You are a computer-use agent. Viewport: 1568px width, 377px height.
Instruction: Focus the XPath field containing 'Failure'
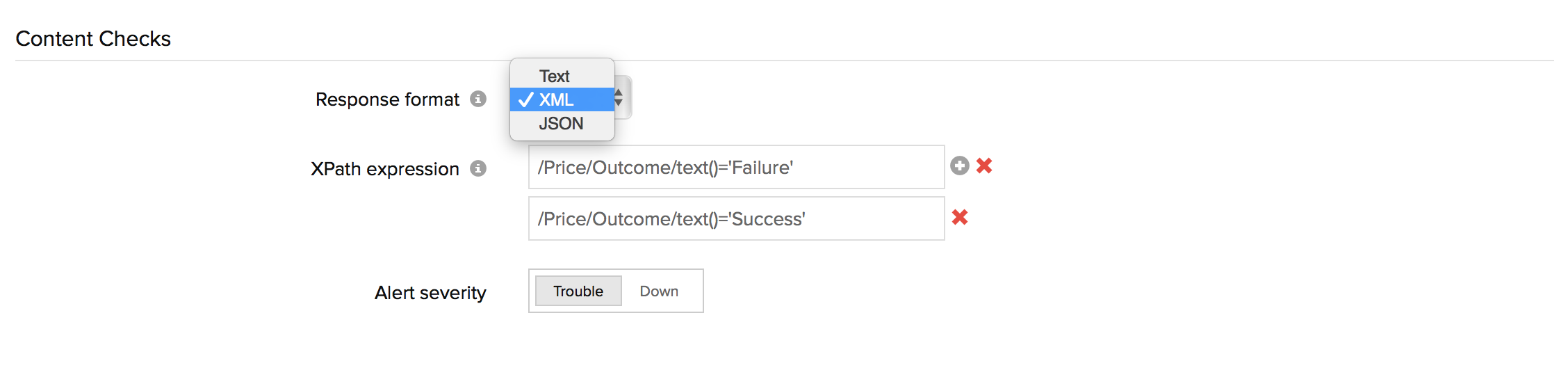point(736,167)
